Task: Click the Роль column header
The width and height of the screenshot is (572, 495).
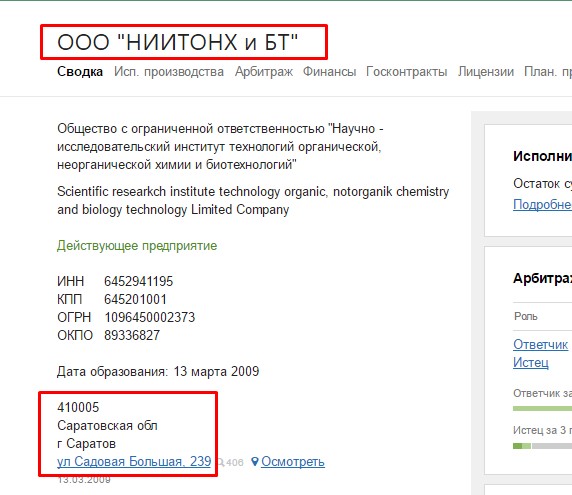Action: [526, 316]
